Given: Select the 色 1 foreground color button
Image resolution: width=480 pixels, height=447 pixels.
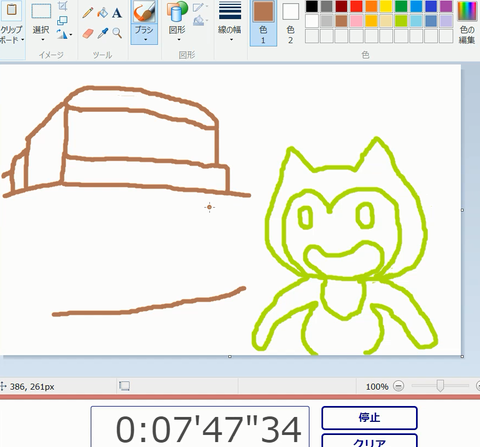Looking at the screenshot, I should [x=263, y=23].
